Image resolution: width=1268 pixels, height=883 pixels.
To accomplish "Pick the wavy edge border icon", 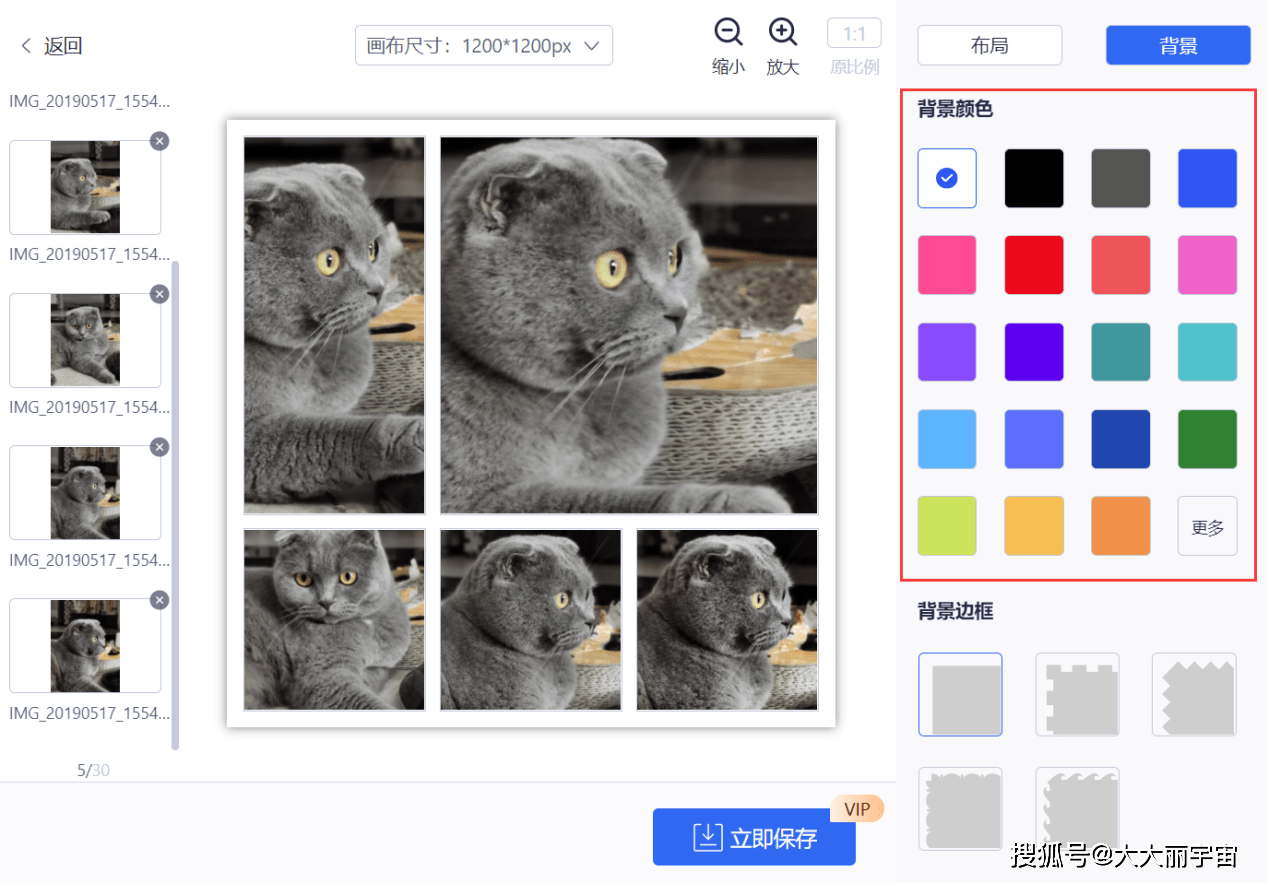I will pos(1077,809).
